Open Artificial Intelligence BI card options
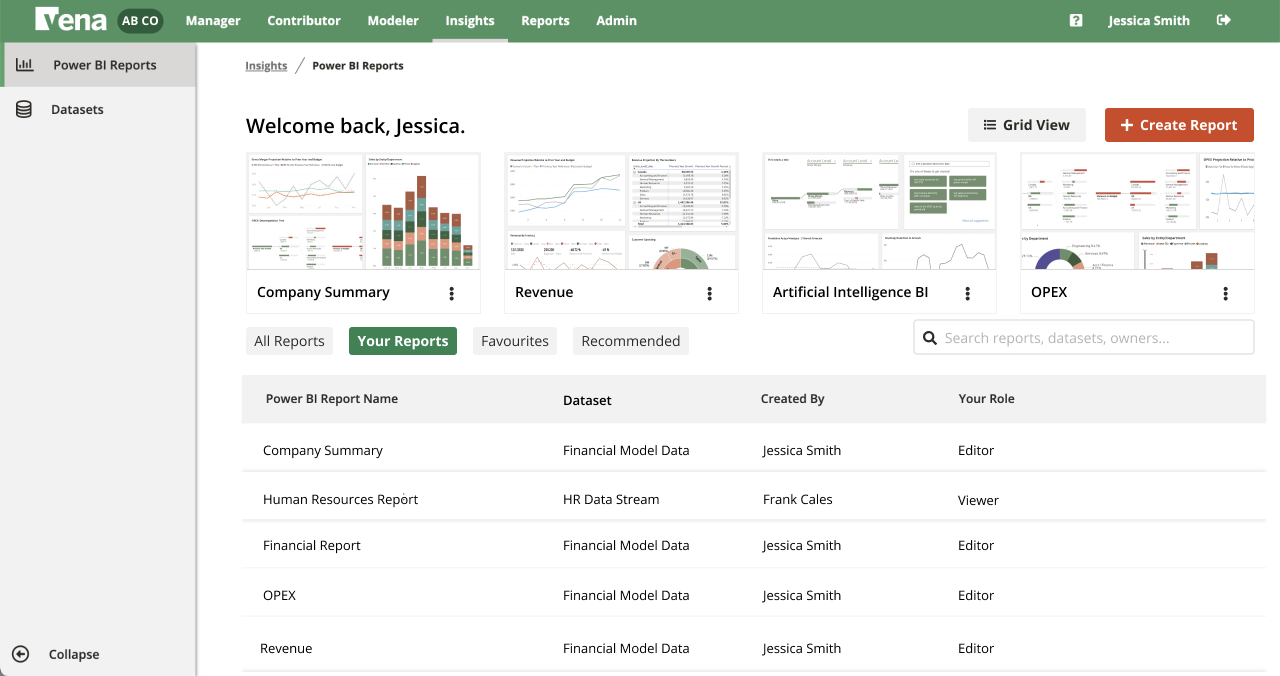 968,293
